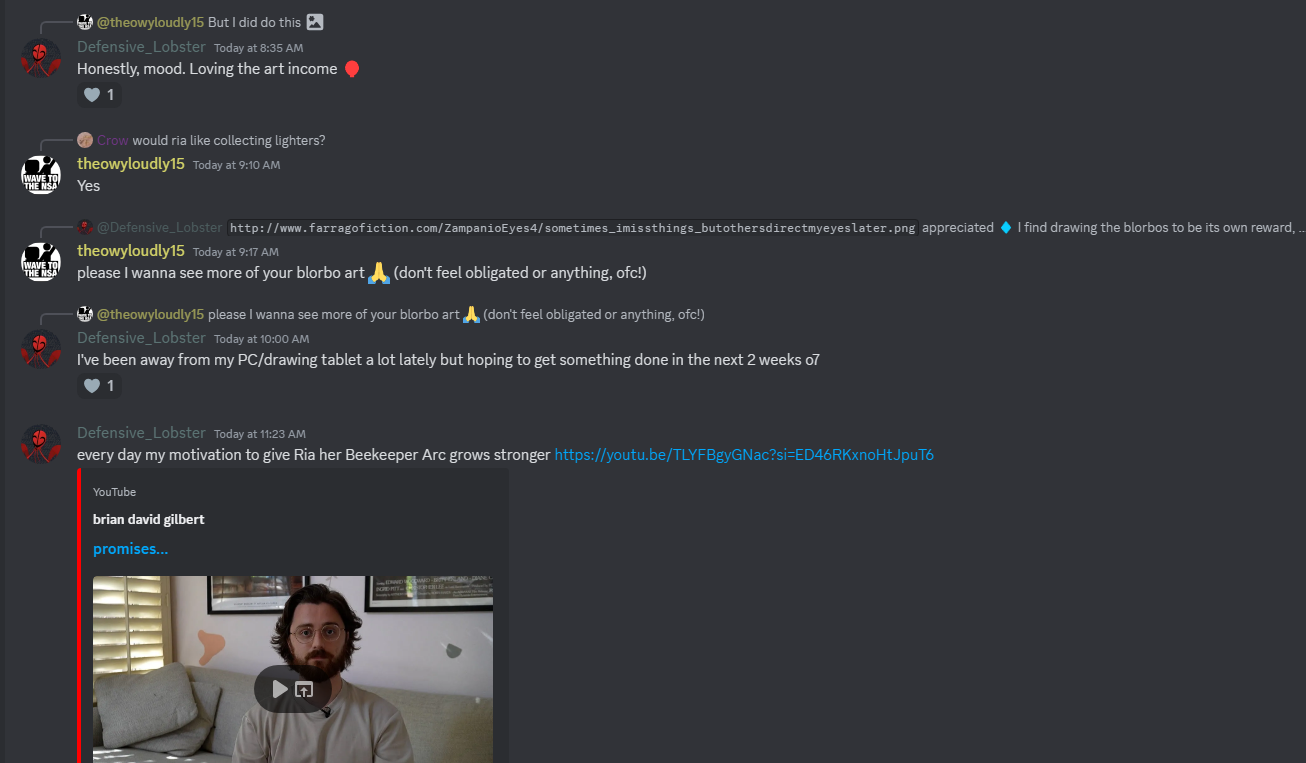Click the small @Defensive_Lobster reply avatar icon

coord(85,227)
